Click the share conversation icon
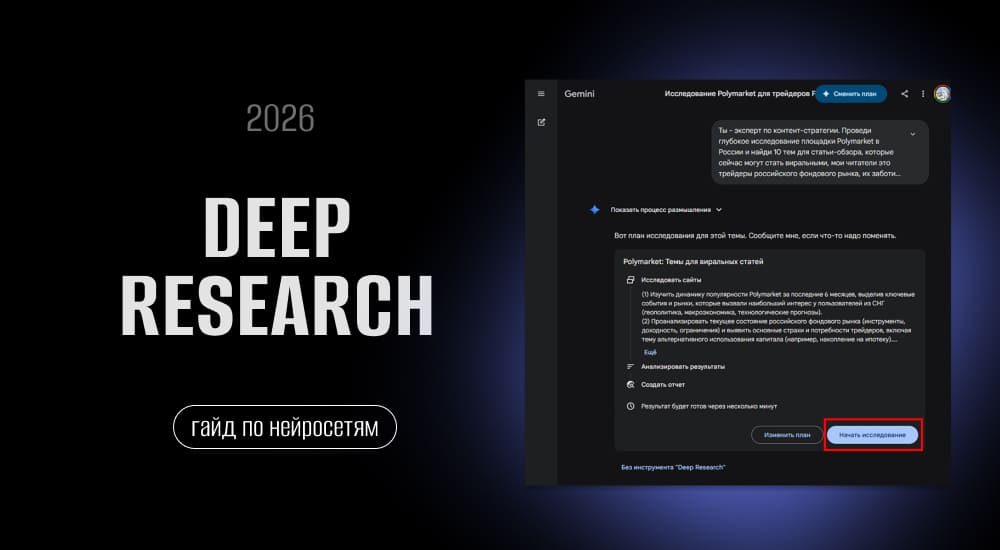 tap(905, 94)
